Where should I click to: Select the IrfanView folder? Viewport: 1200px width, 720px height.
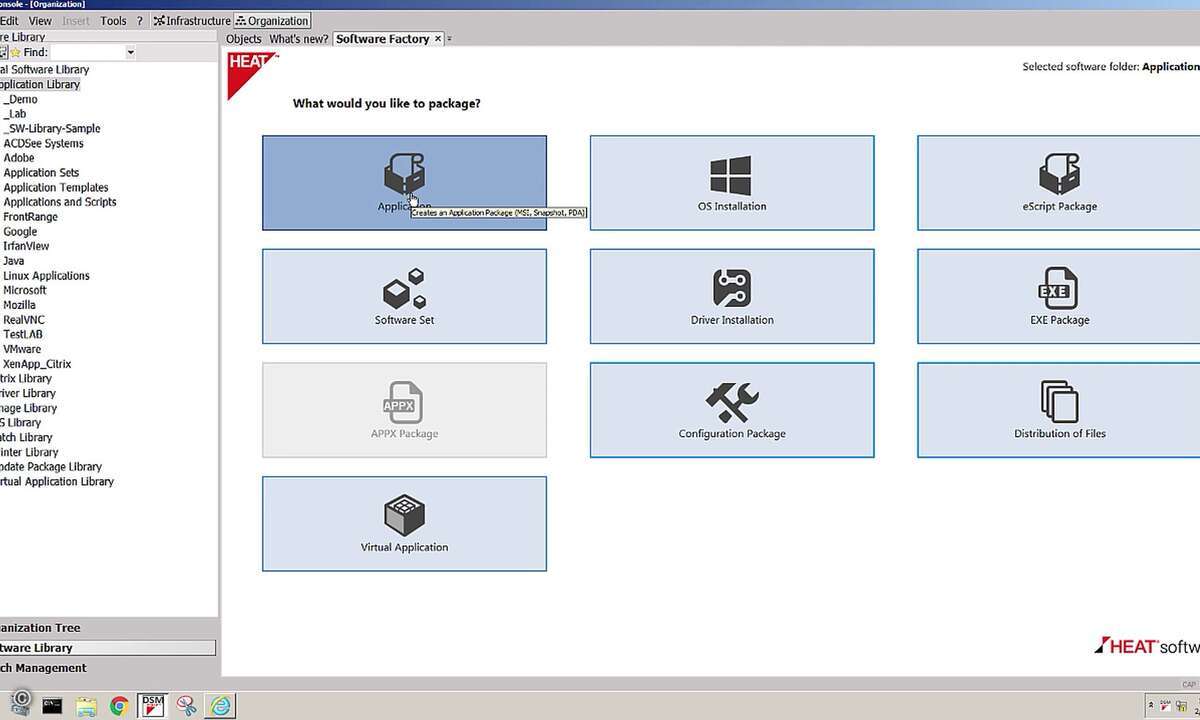pos(26,246)
